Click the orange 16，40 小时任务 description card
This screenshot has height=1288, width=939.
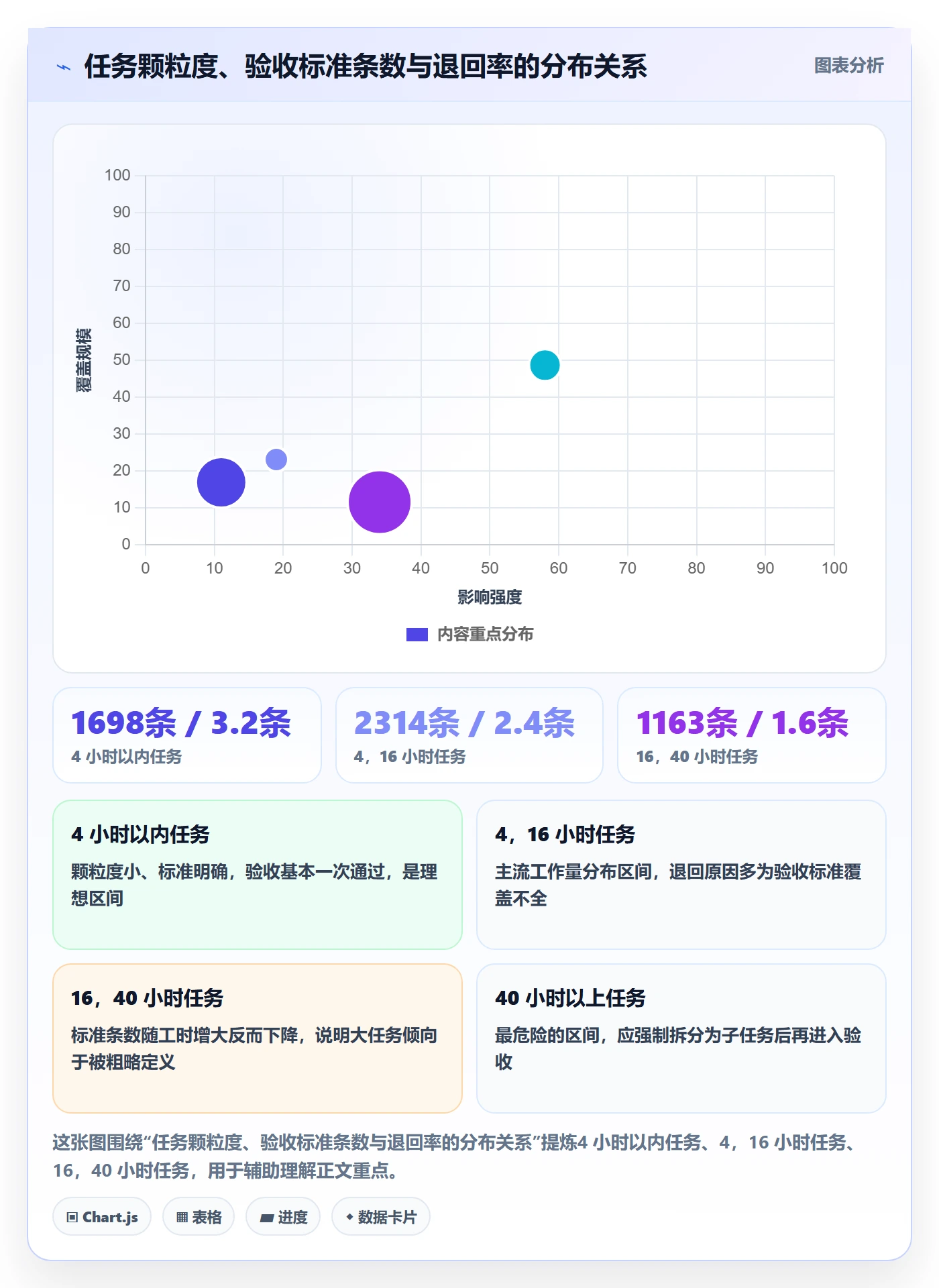[258, 1038]
